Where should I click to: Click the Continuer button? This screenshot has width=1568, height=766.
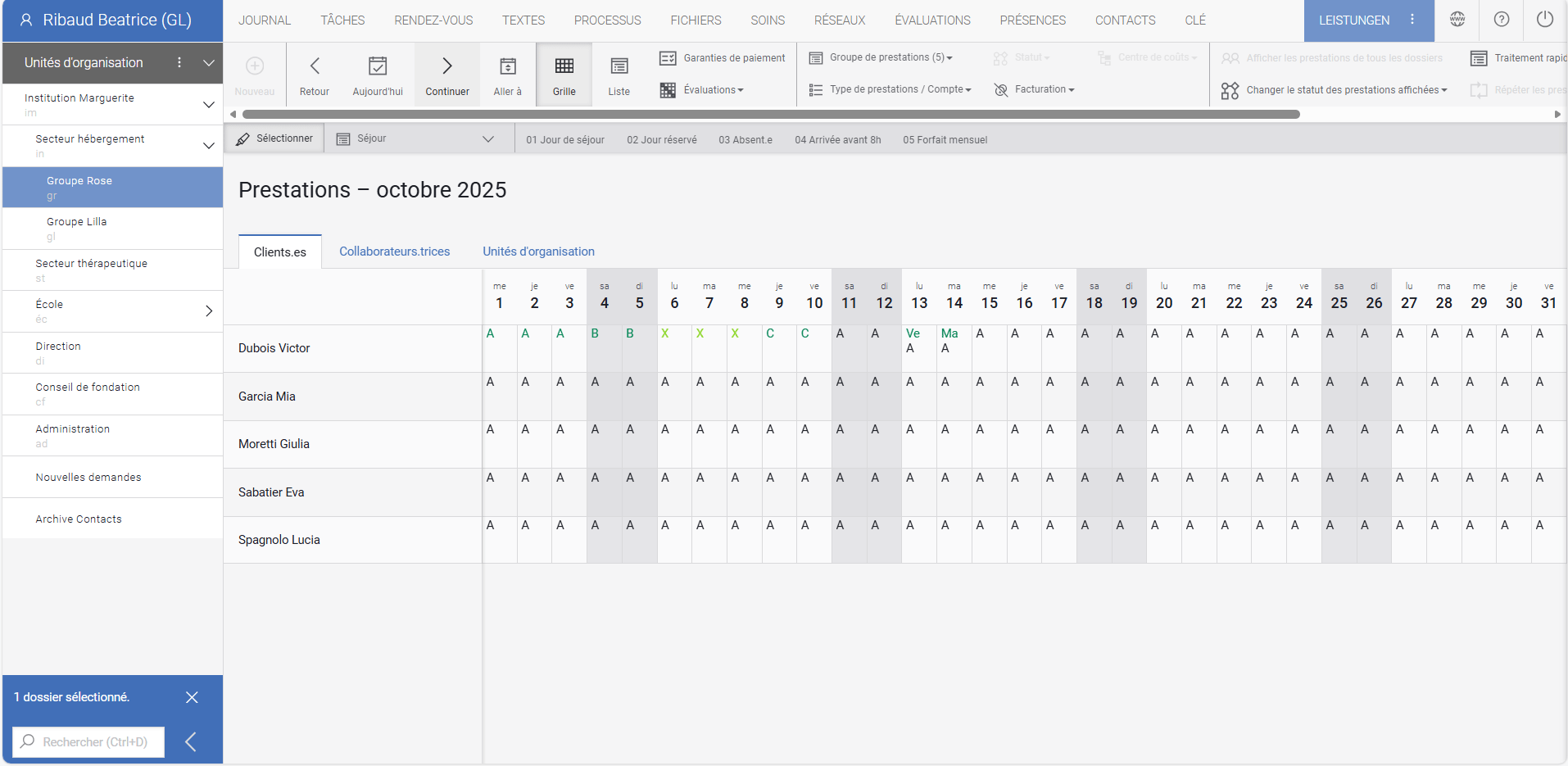446,74
